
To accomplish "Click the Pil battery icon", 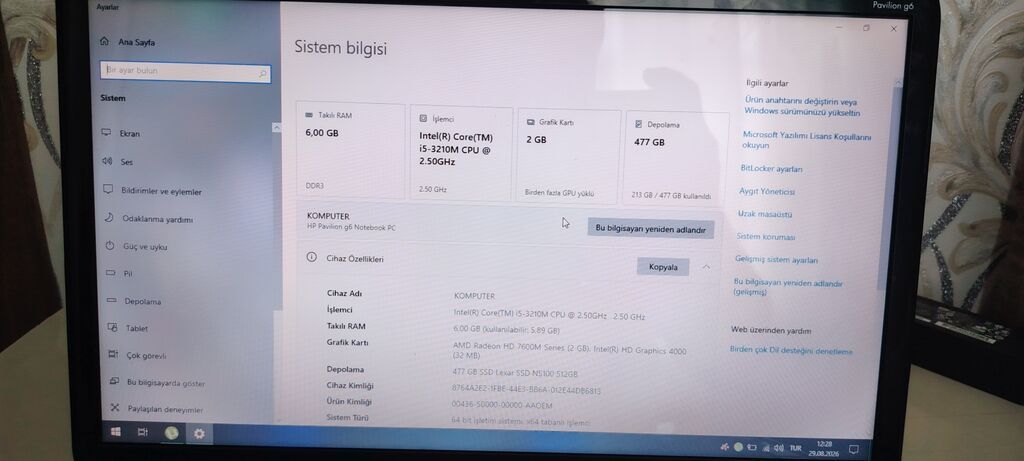I will pyautogui.click(x=110, y=273).
